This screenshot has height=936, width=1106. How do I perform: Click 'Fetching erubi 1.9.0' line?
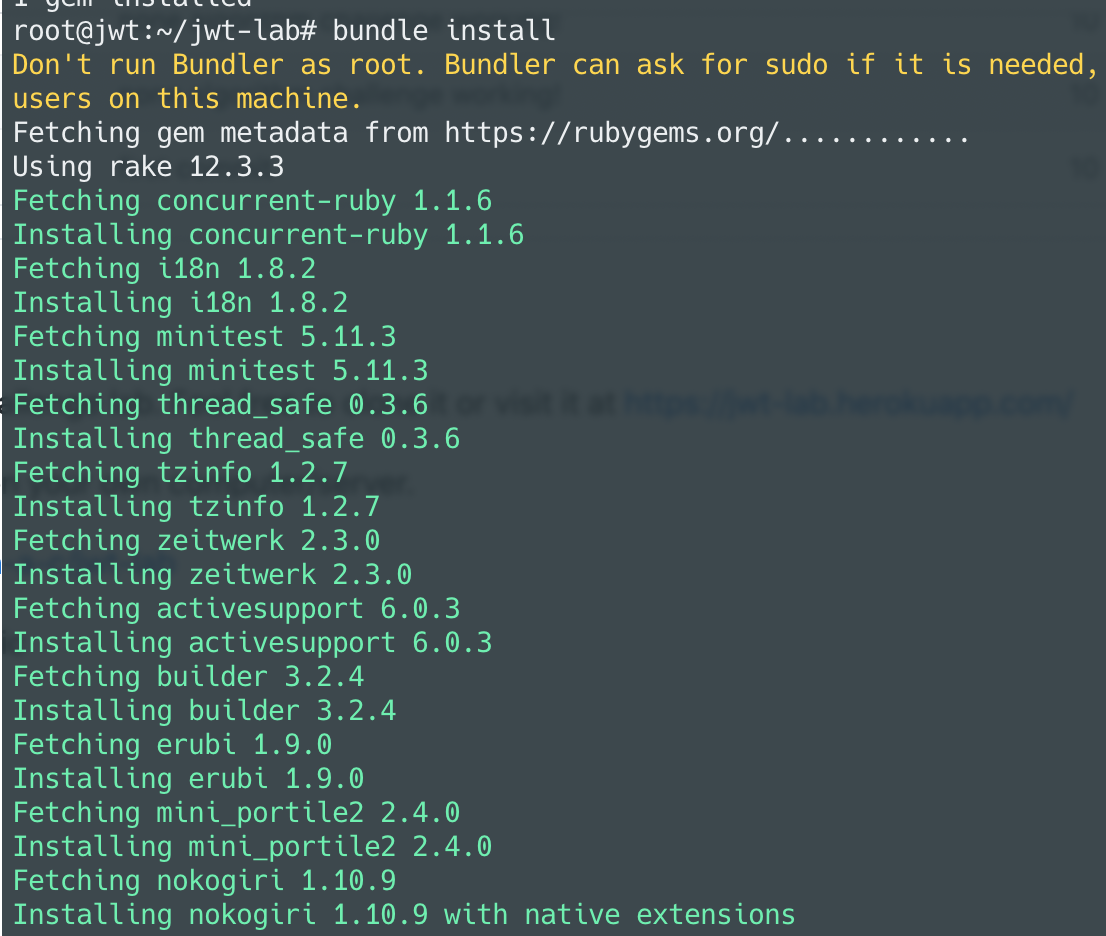coord(173,744)
